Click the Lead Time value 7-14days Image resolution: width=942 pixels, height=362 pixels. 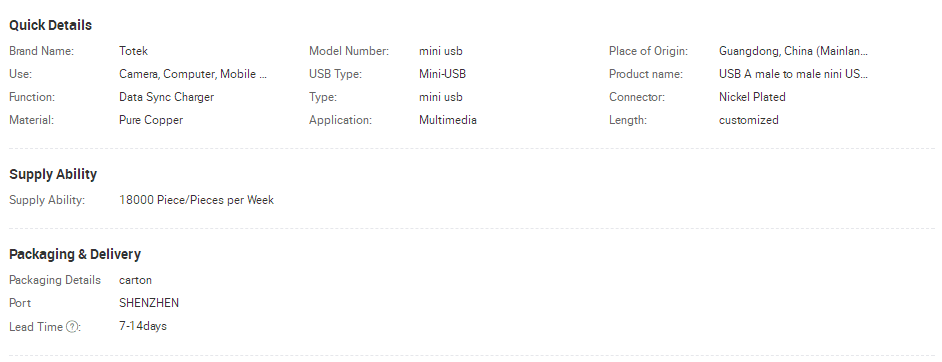(143, 326)
